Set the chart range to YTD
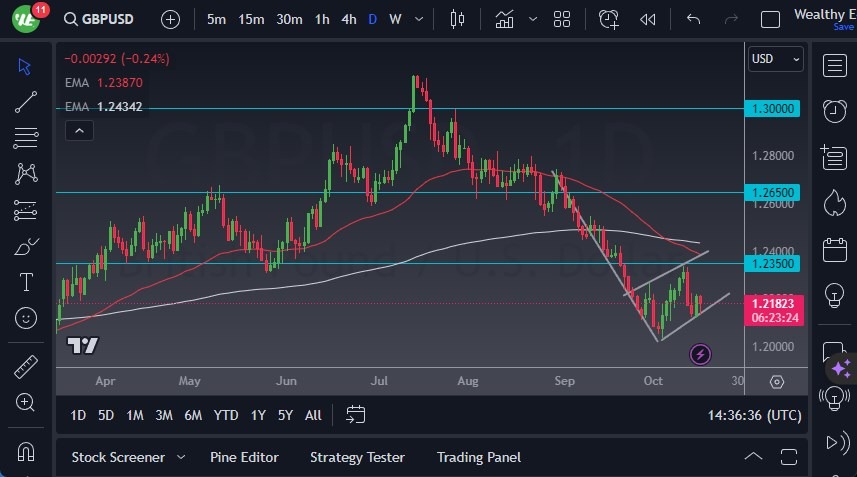857x477 pixels. pos(226,415)
